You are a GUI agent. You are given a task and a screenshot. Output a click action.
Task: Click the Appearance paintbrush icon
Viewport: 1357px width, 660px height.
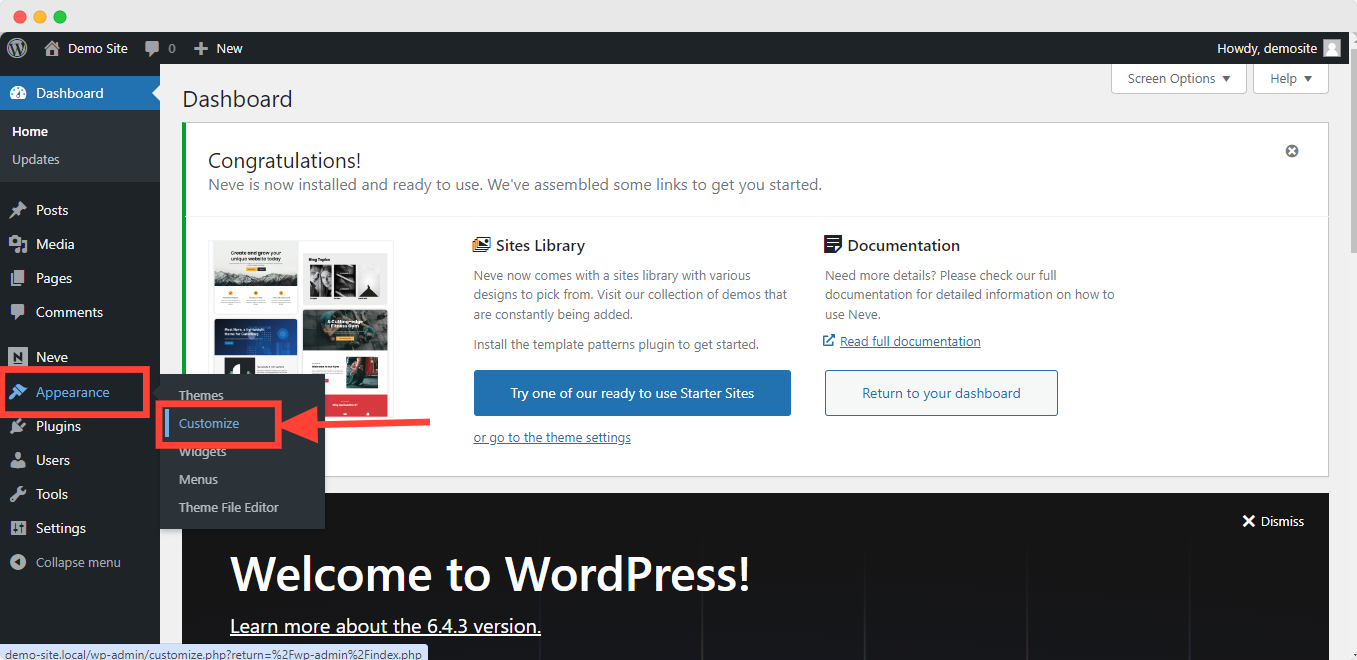[17, 392]
